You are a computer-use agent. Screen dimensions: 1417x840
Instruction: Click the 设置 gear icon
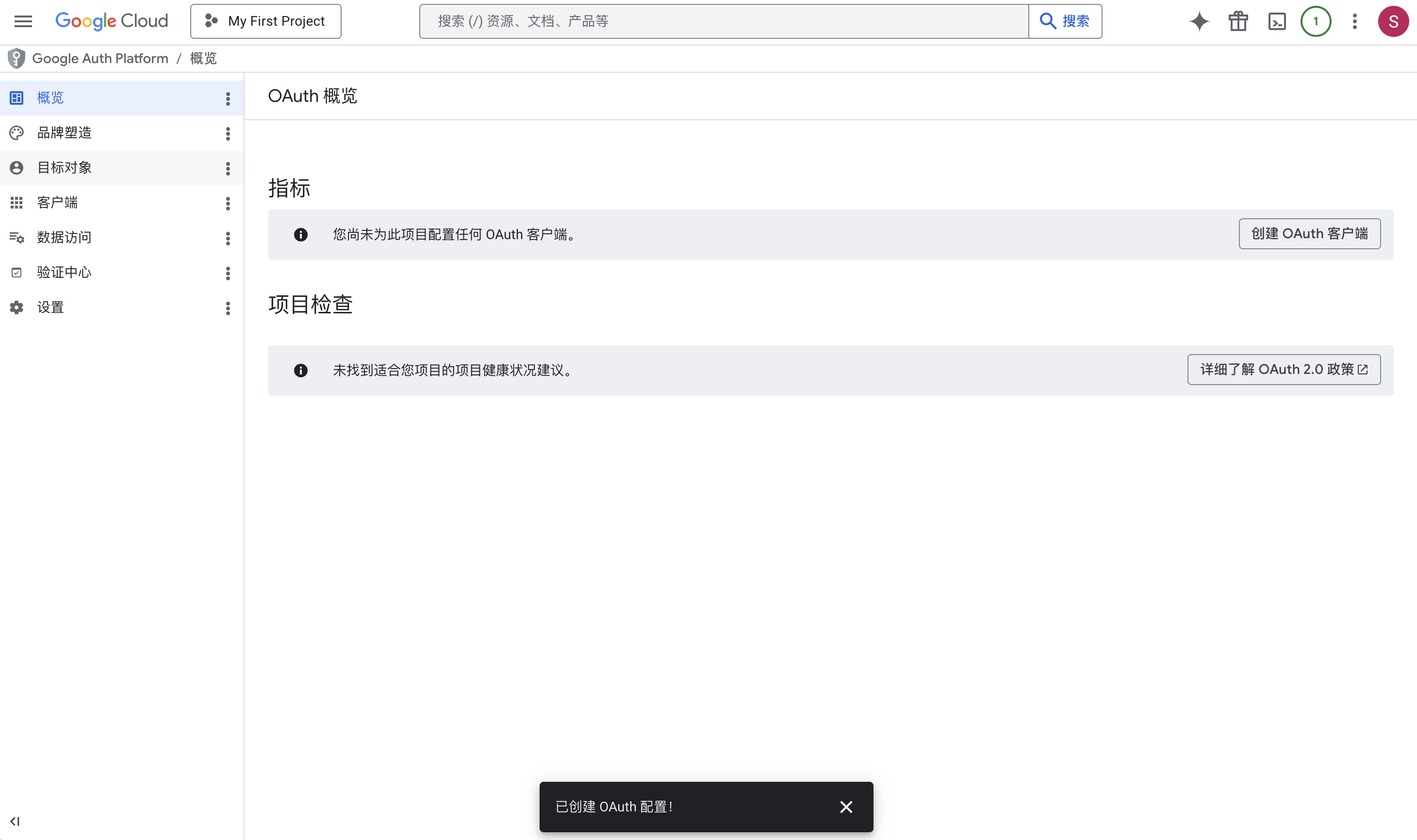pos(16,307)
